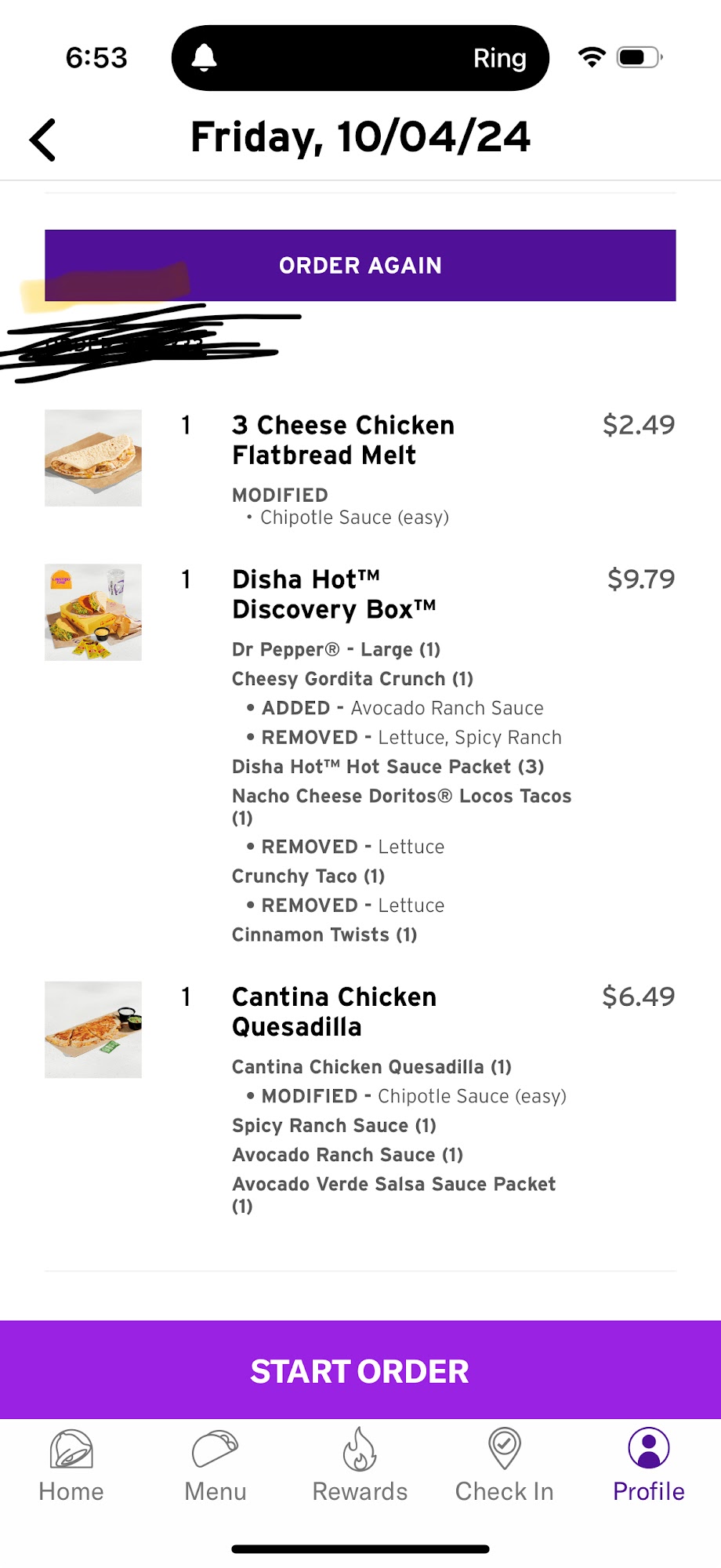Tap the 3 Cheese Chicken Flatbread Melt title
Image resolution: width=721 pixels, height=1568 pixels.
[342, 440]
